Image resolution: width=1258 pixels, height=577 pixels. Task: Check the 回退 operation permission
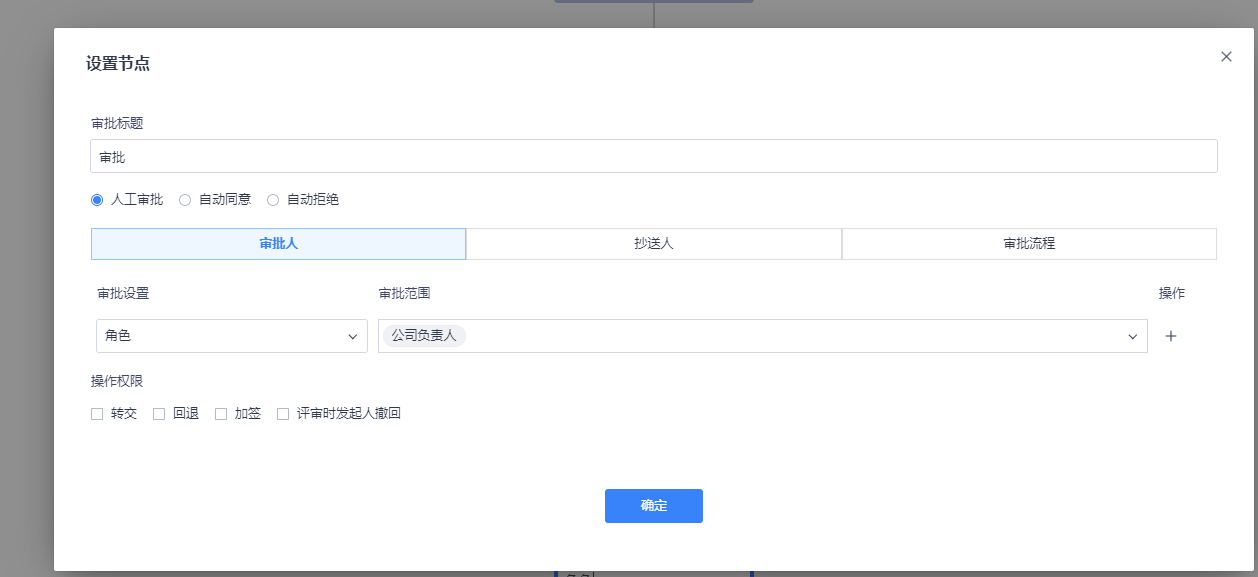pos(159,413)
